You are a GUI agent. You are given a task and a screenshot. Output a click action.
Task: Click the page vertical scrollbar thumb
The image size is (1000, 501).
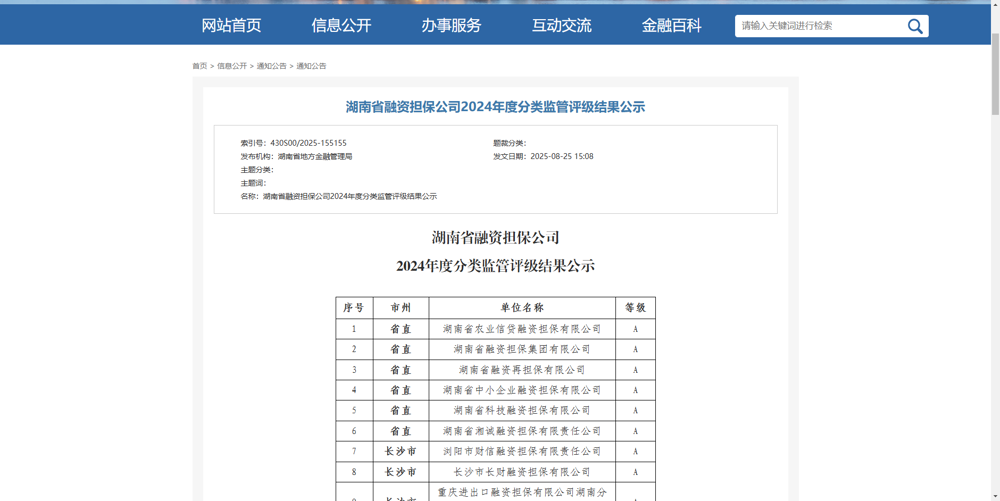click(995, 73)
